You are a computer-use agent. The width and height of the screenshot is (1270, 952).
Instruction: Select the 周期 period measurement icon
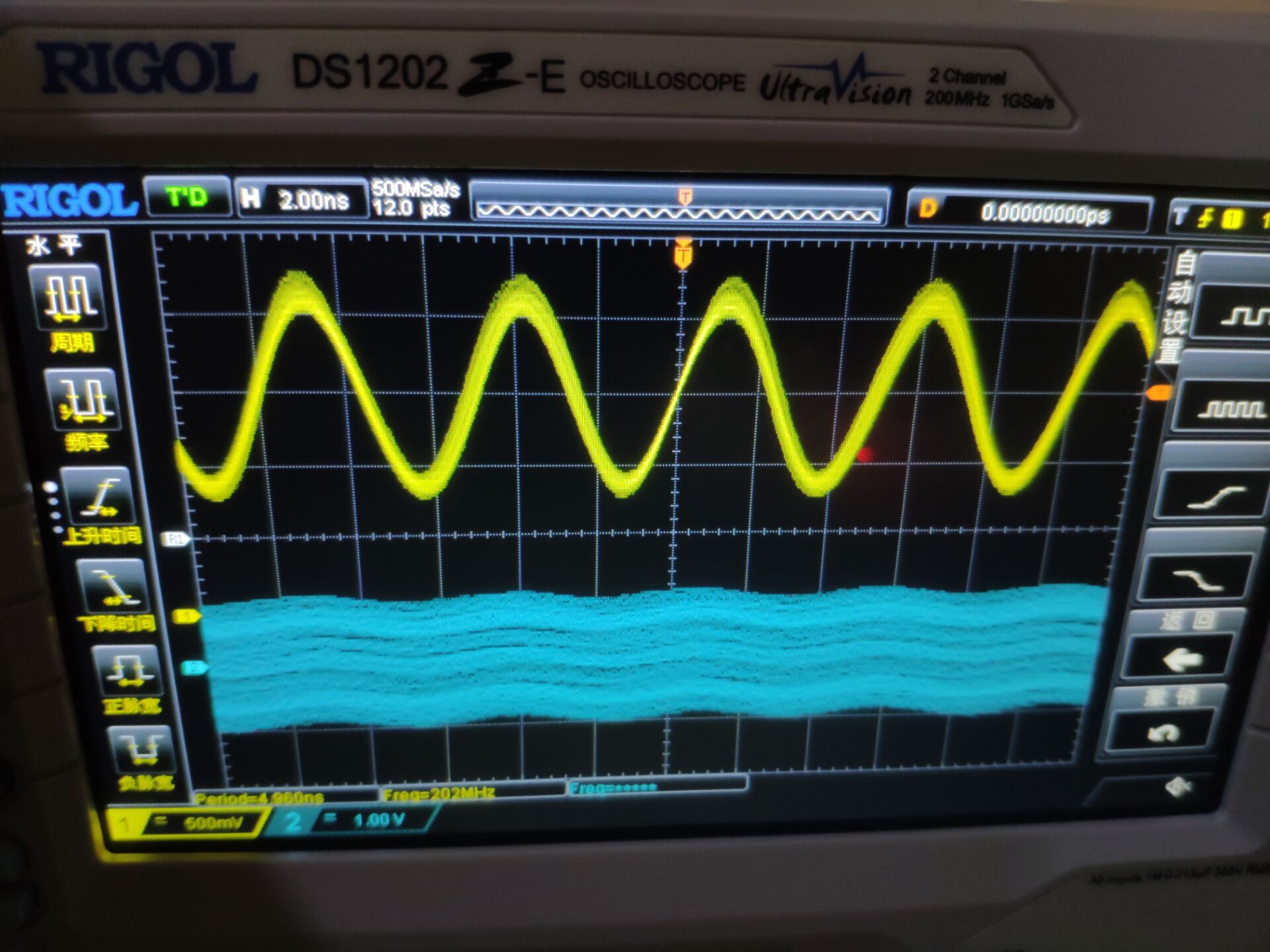tap(68, 296)
